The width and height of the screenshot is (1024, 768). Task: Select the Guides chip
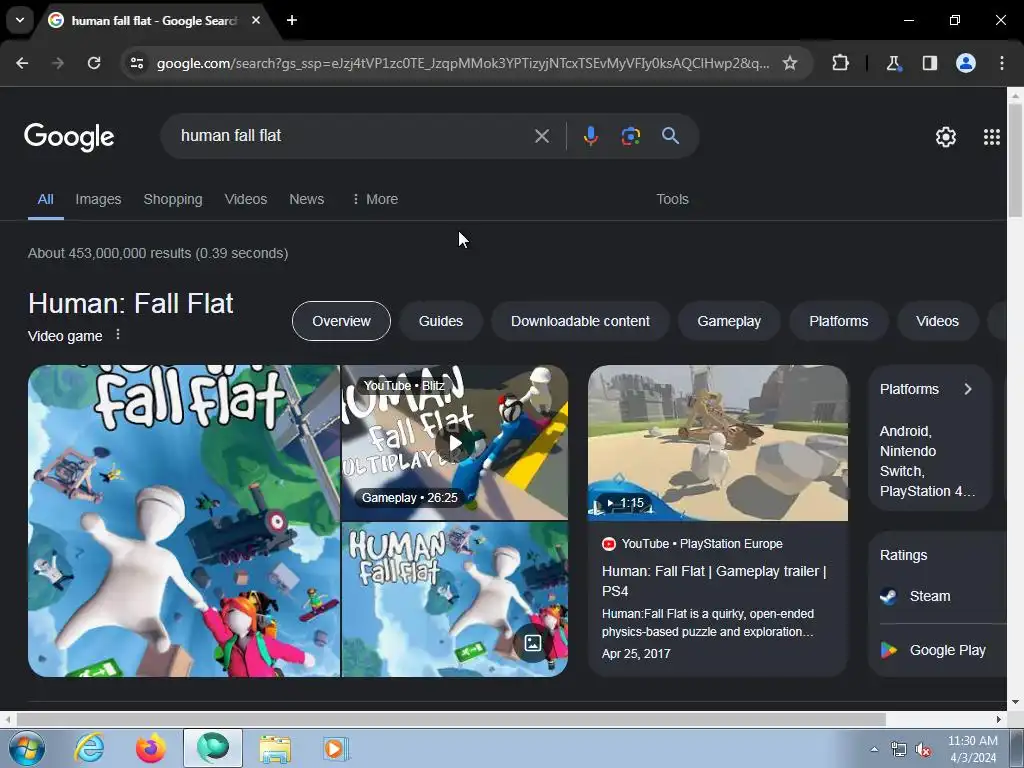pyautogui.click(x=441, y=321)
